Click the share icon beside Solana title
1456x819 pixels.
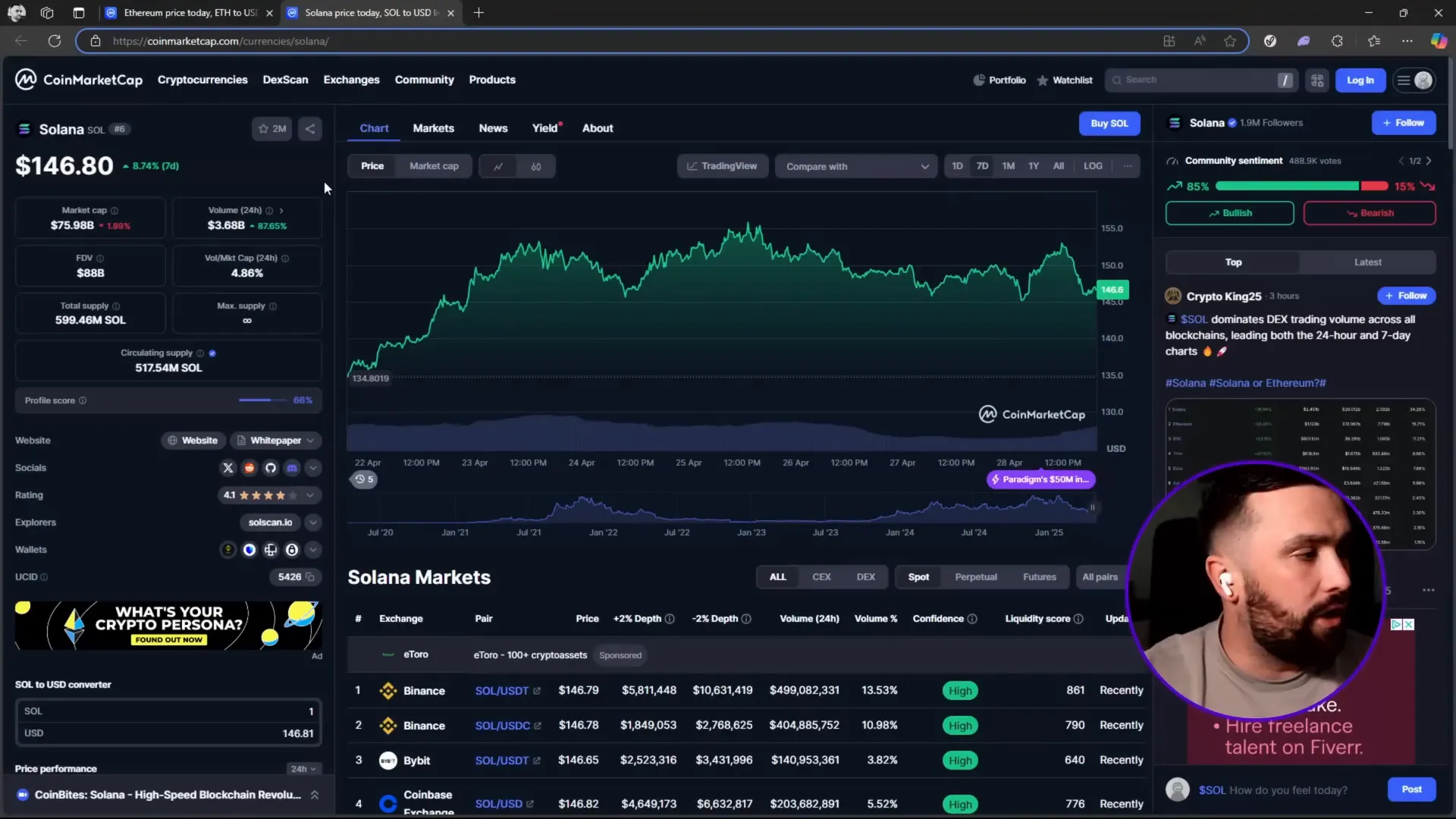310,129
